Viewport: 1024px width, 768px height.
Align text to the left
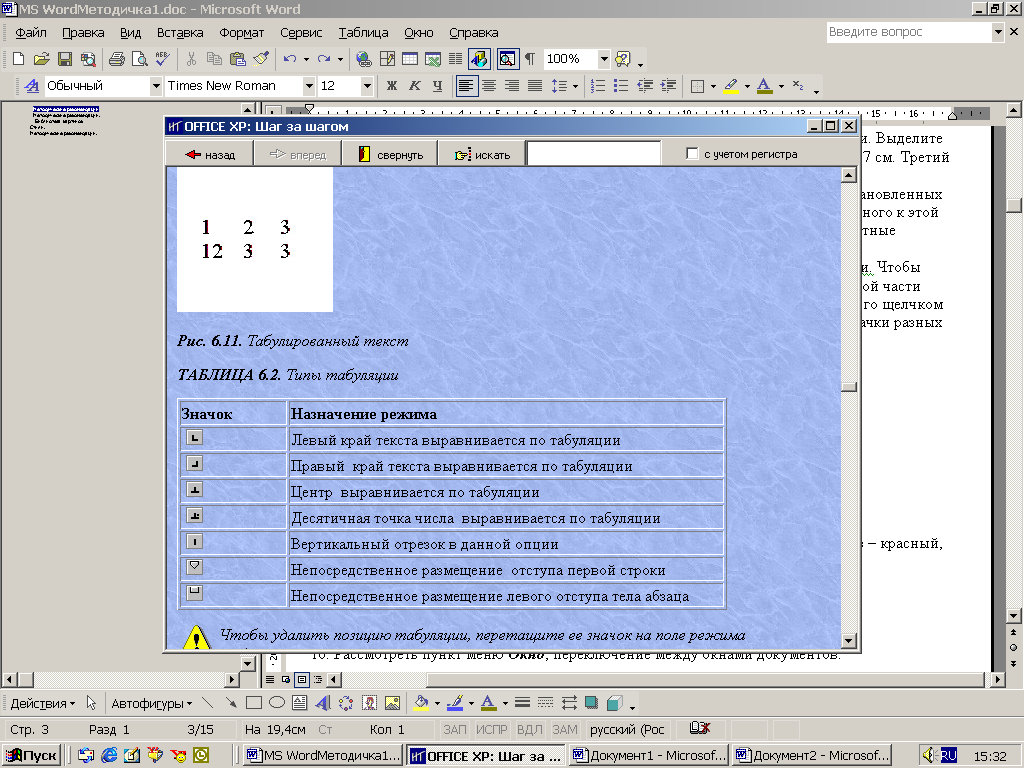466,86
